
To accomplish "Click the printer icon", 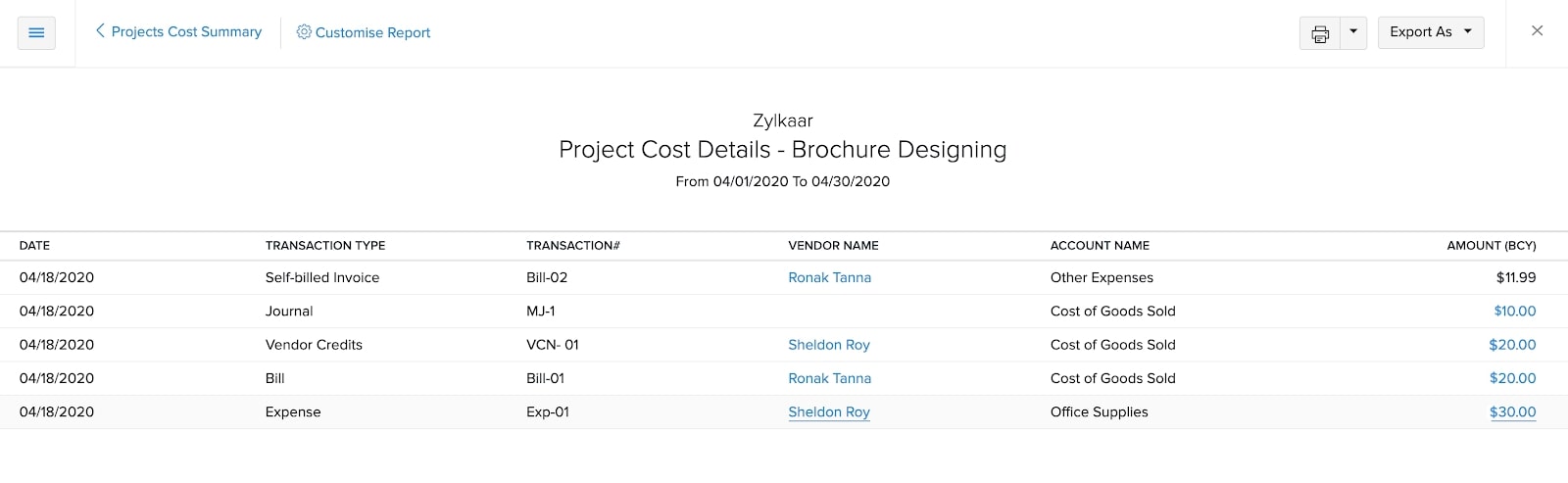I will [1320, 33].
